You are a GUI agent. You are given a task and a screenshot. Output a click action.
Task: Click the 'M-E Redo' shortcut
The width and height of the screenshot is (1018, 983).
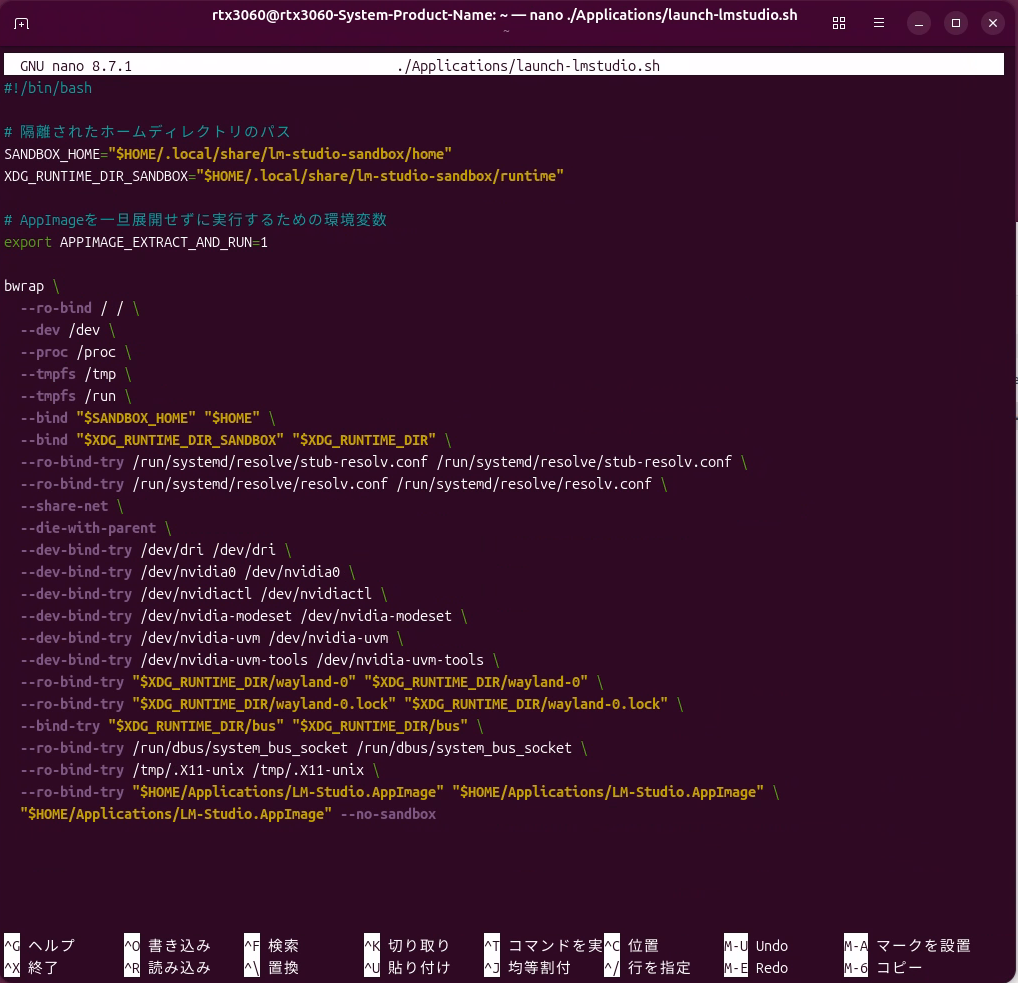pos(756,968)
